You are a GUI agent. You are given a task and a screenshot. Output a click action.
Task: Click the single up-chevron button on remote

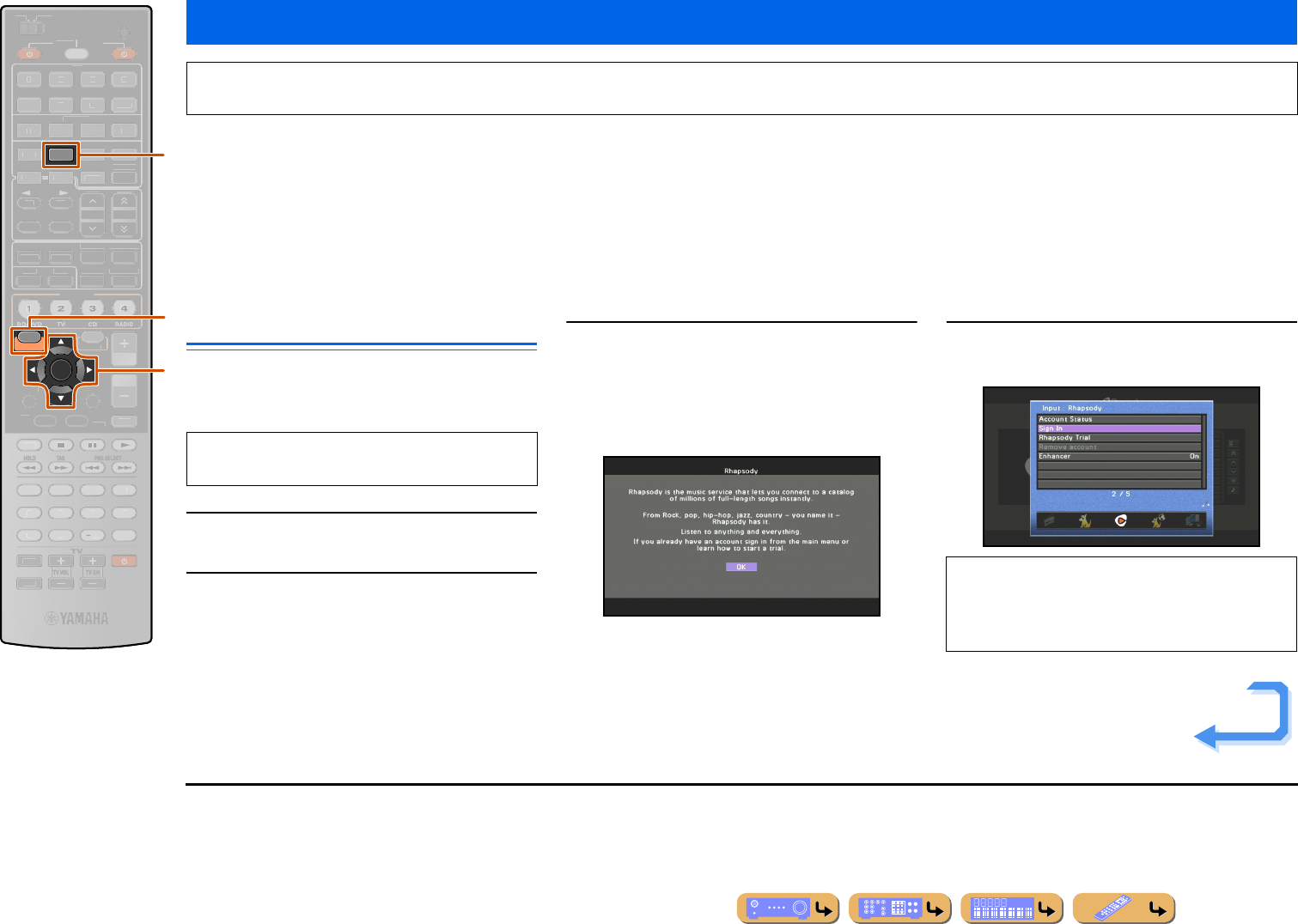tap(92, 202)
